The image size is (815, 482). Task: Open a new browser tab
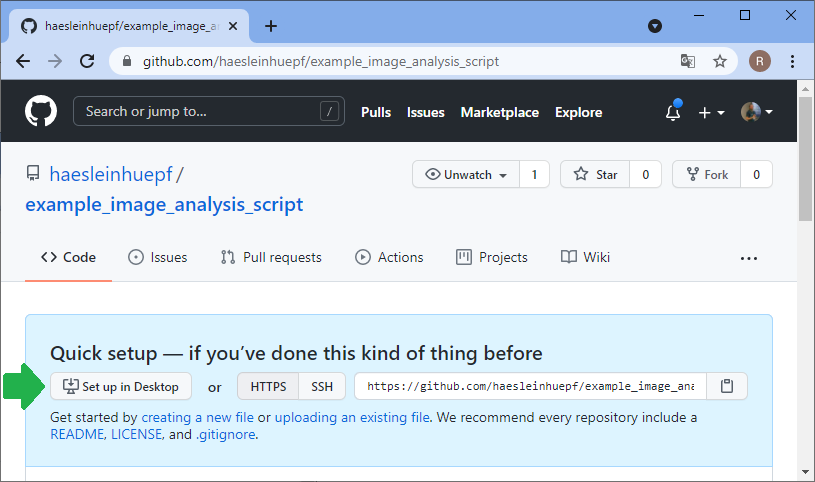pyautogui.click(x=270, y=26)
